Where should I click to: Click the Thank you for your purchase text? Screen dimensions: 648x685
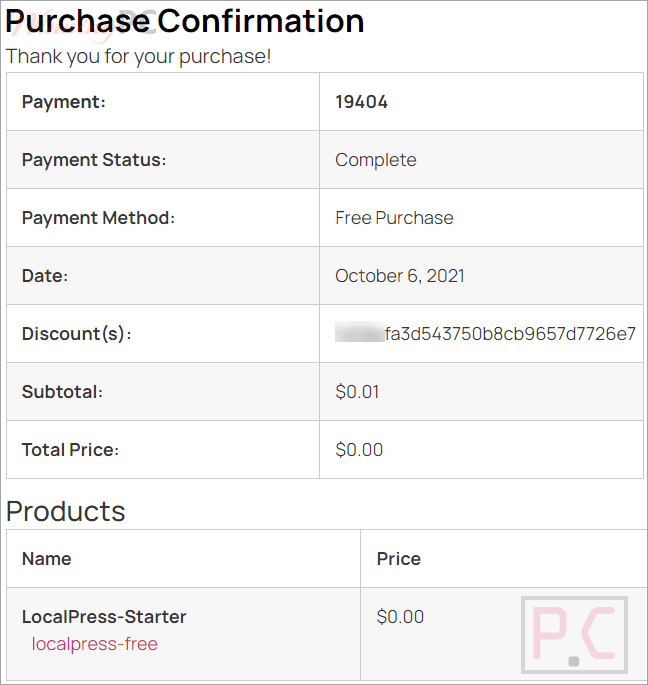[x=139, y=56]
